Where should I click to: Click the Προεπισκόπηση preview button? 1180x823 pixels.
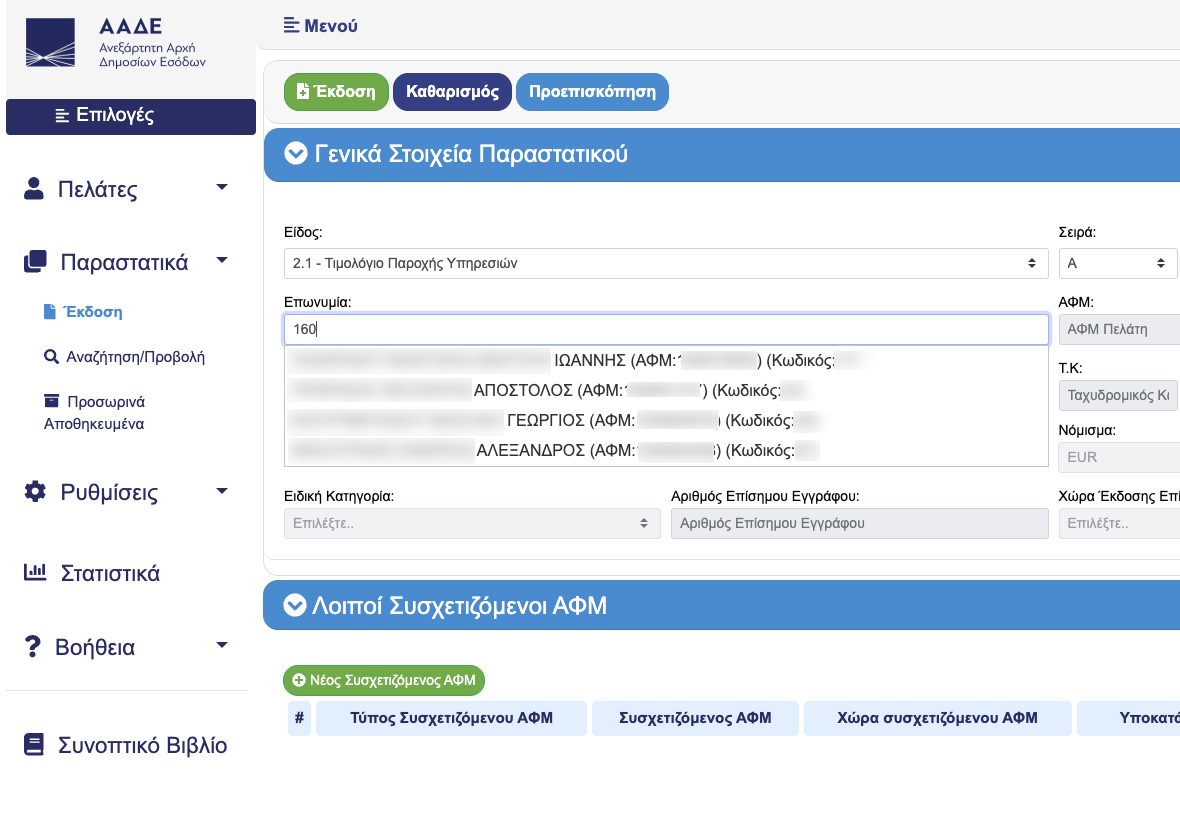[x=592, y=92]
